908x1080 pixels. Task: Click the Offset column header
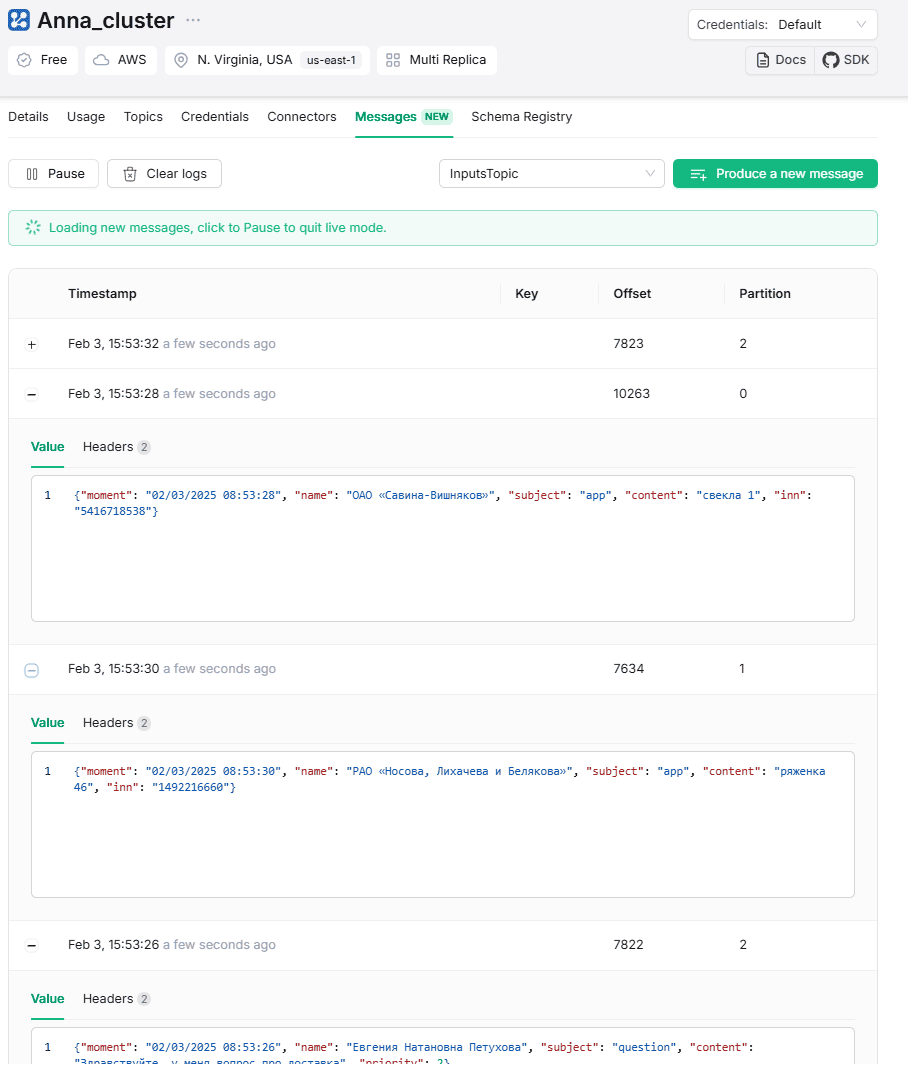tap(632, 293)
